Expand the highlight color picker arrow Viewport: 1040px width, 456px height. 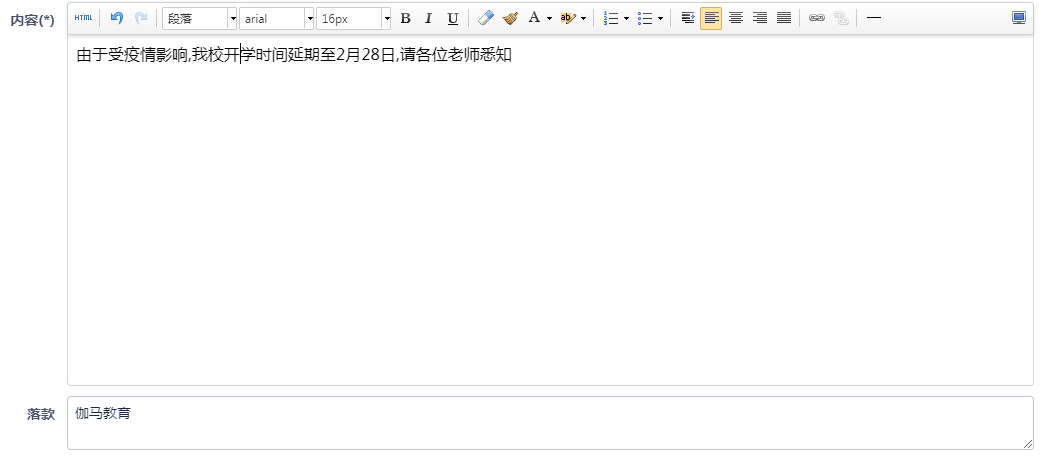584,19
